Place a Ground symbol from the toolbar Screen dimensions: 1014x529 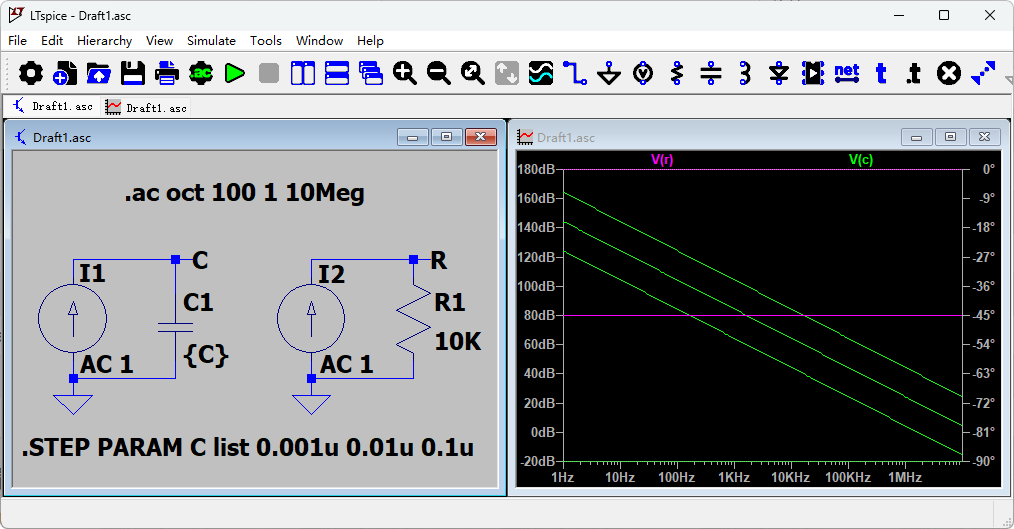(x=609, y=73)
